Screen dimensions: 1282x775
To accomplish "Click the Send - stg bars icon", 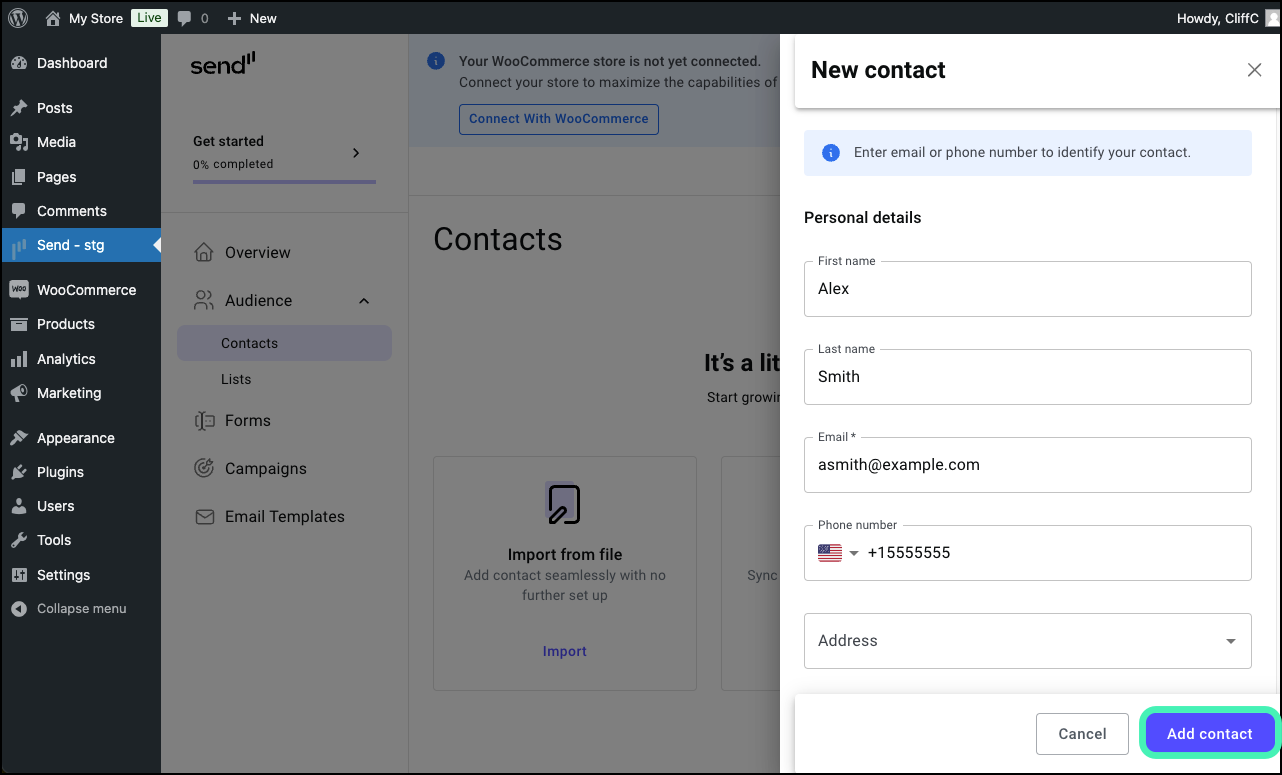I will coord(19,246).
